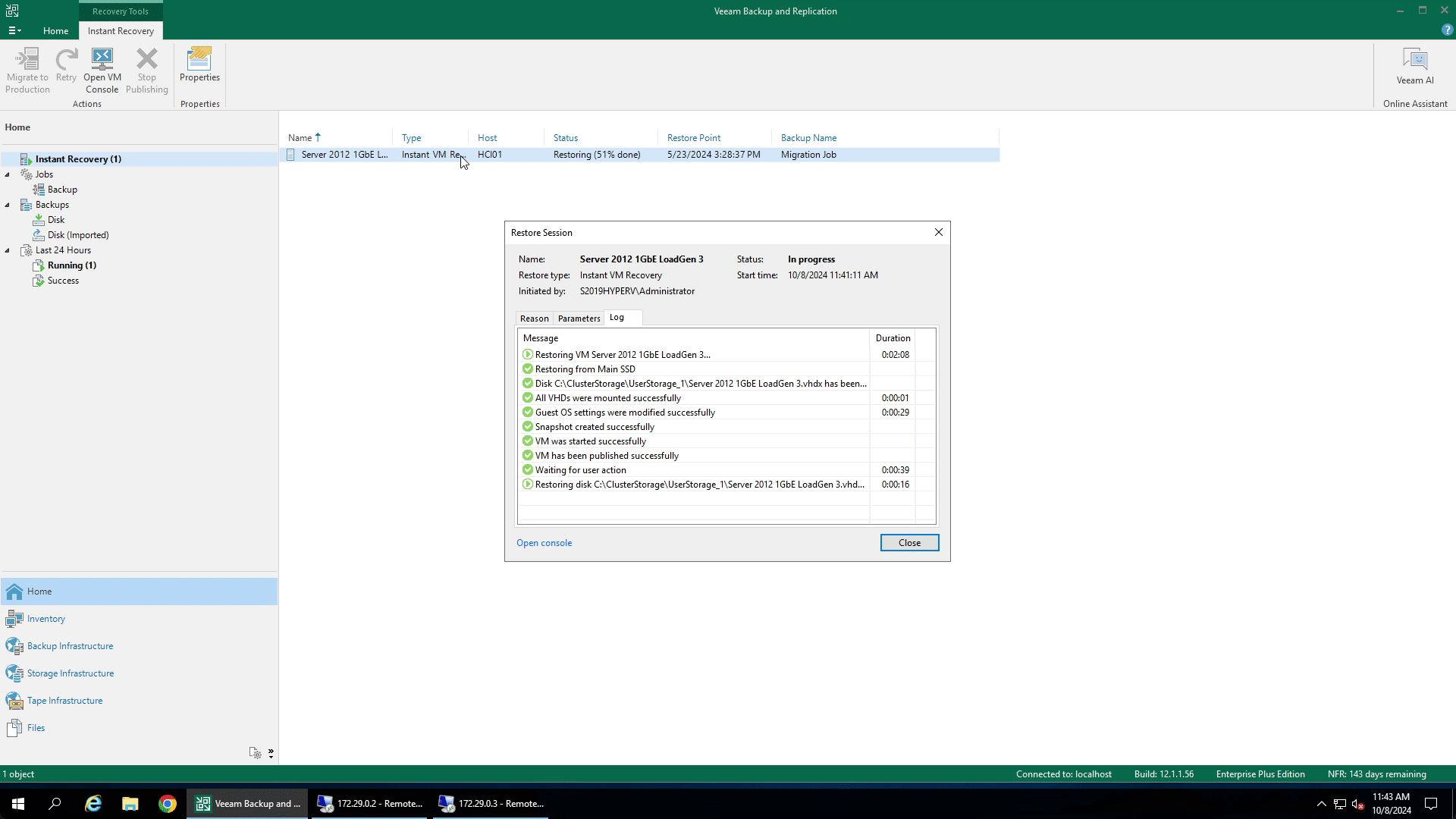Click Migrate to Production ribbon icon
This screenshot has width=1456, height=819.
click(x=27, y=71)
